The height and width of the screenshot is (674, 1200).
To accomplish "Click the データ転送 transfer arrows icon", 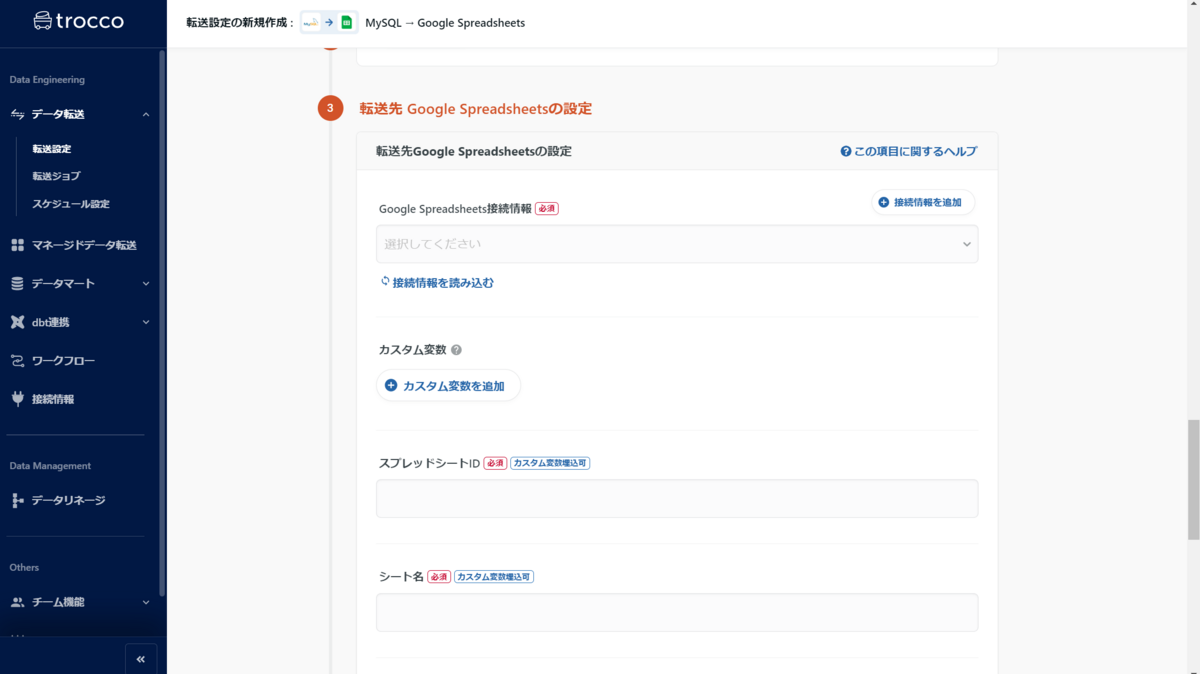I will pyautogui.click(x=17, y=115).
